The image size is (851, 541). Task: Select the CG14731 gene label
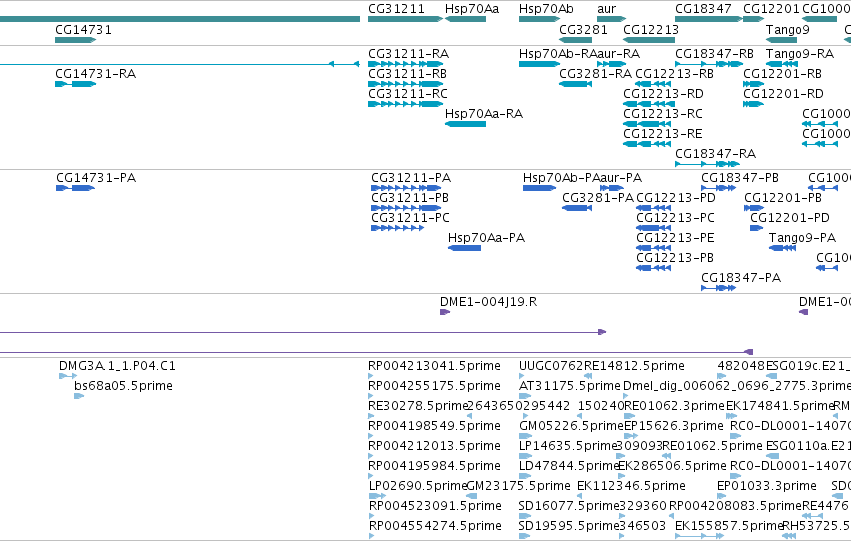coord(84,29)
